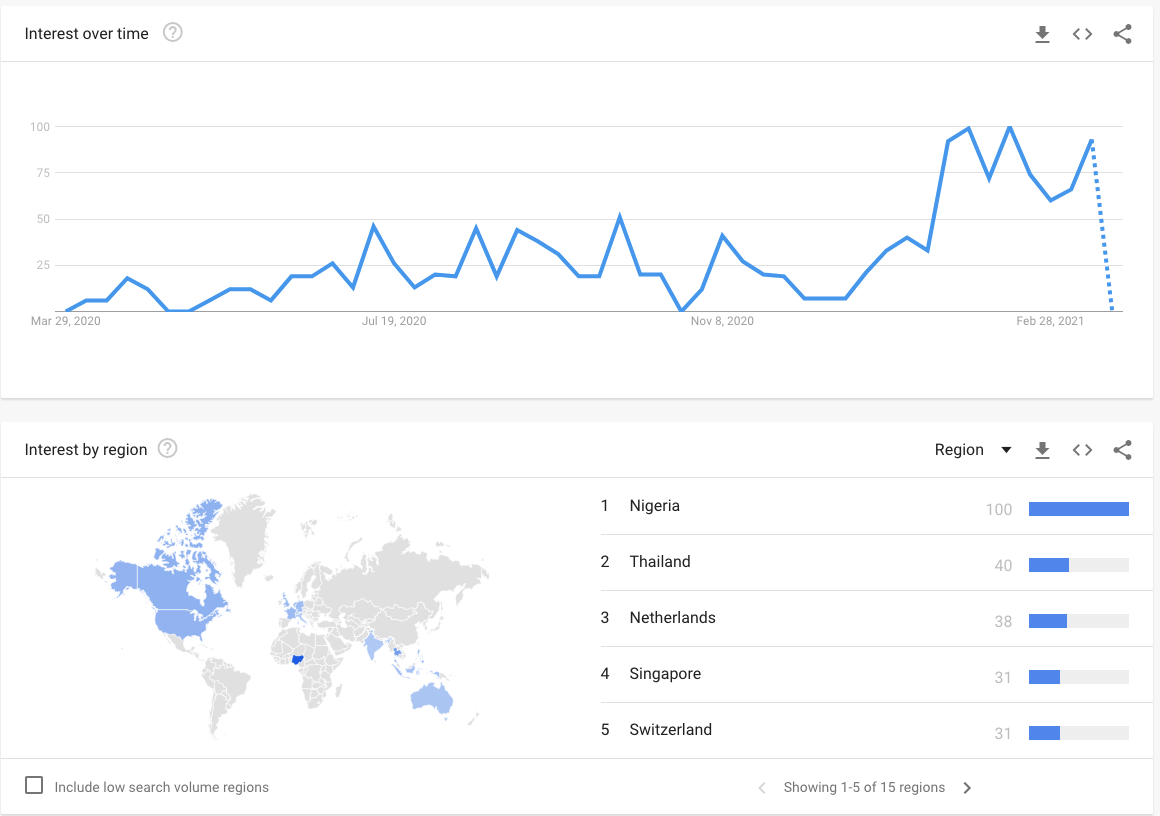Share the Interest by region card

point(1122,450)
